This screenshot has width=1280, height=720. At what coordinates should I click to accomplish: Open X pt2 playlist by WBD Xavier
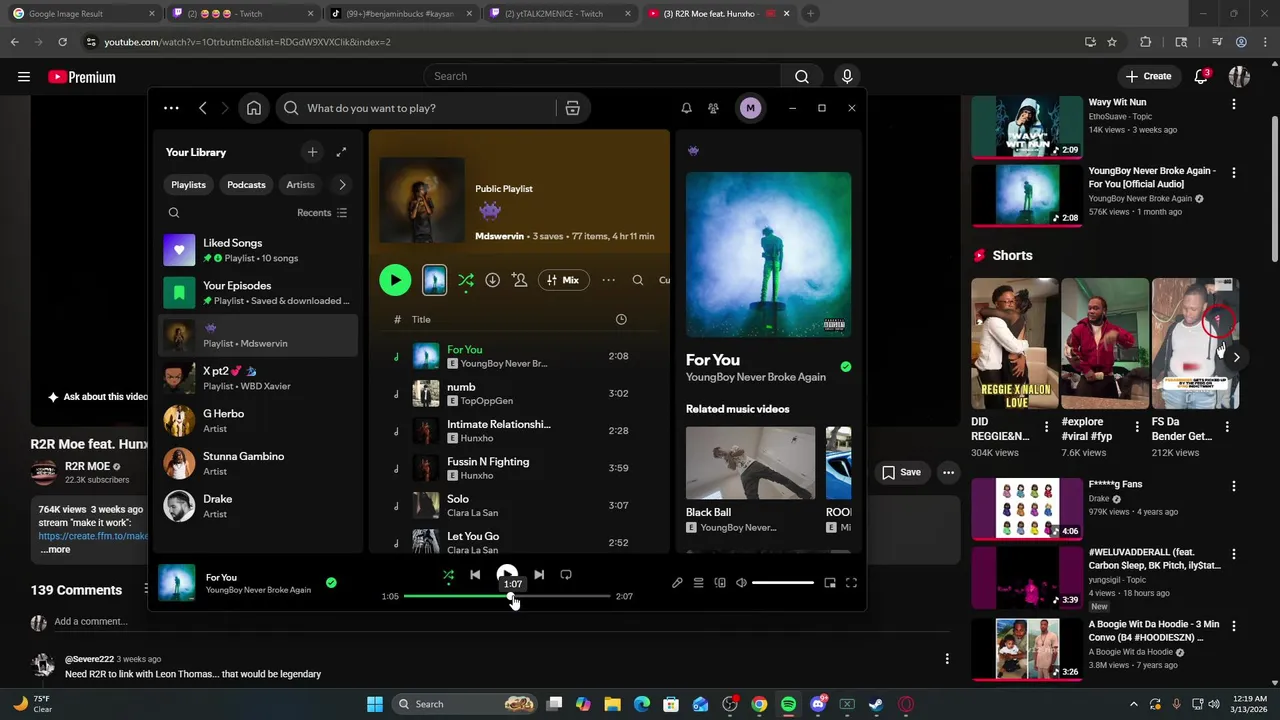click(258, 378)
